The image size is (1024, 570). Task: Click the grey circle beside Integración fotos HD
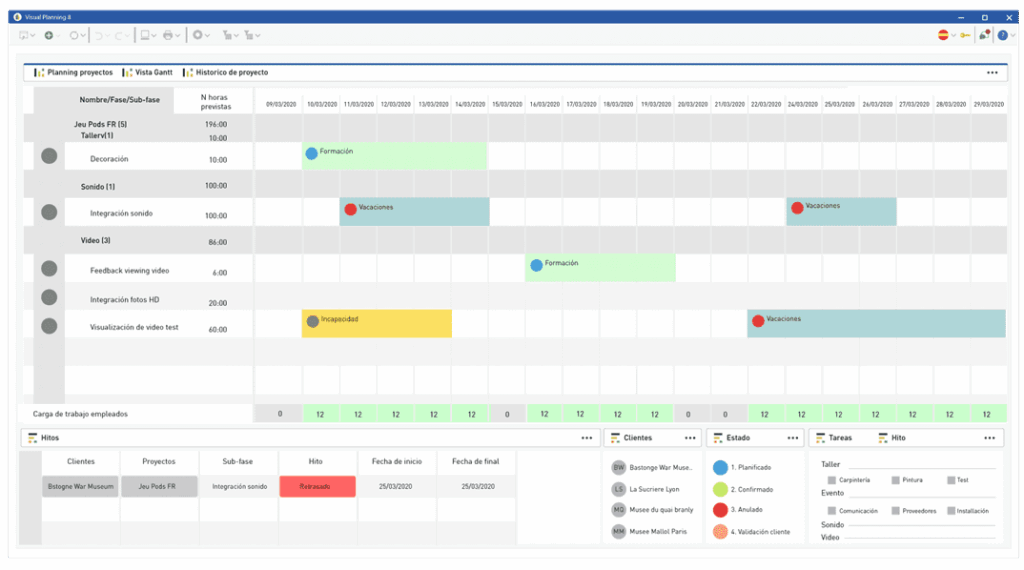coord(49,297)
